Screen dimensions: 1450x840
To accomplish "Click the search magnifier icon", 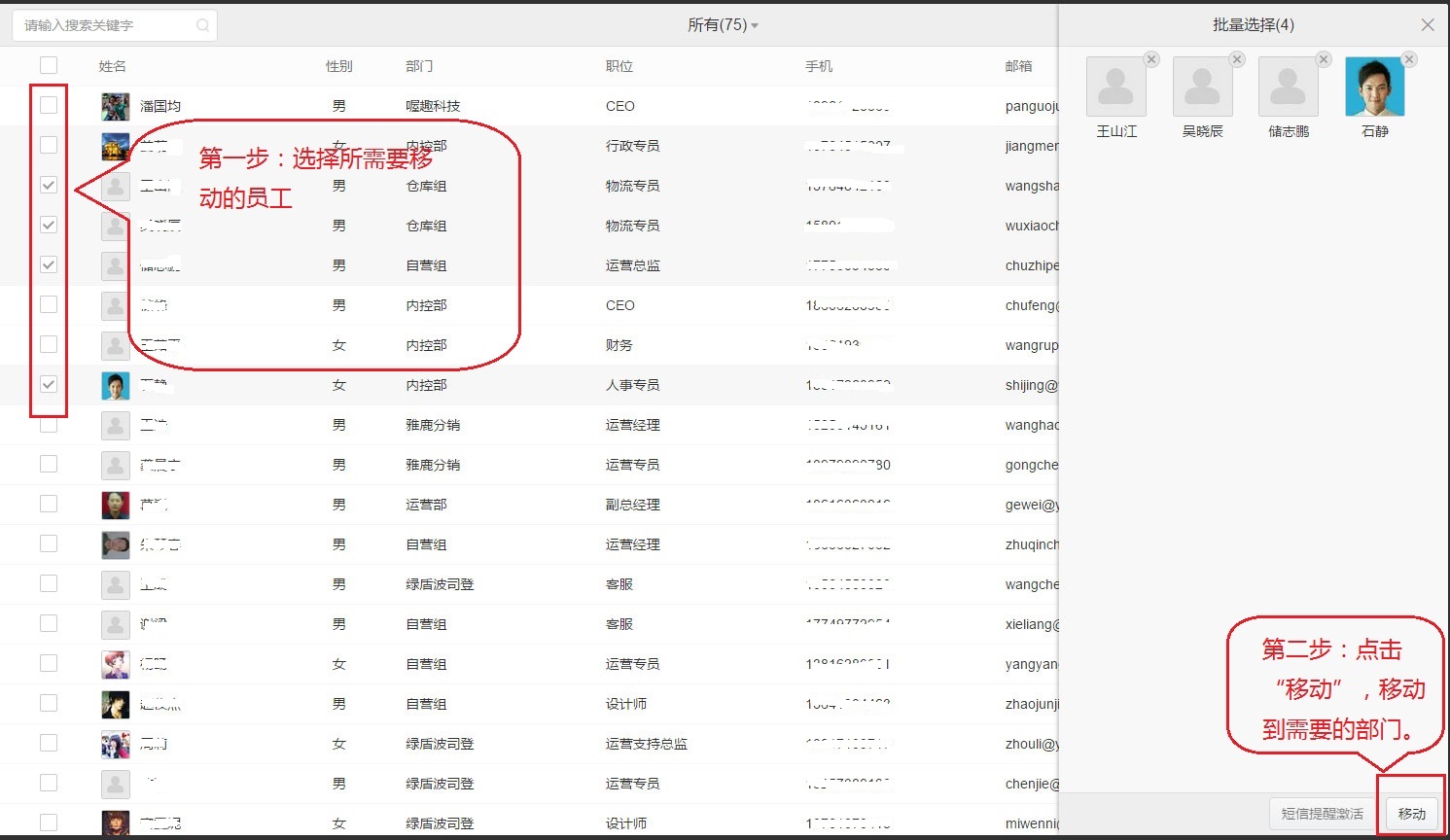I will tap(202, 25).
